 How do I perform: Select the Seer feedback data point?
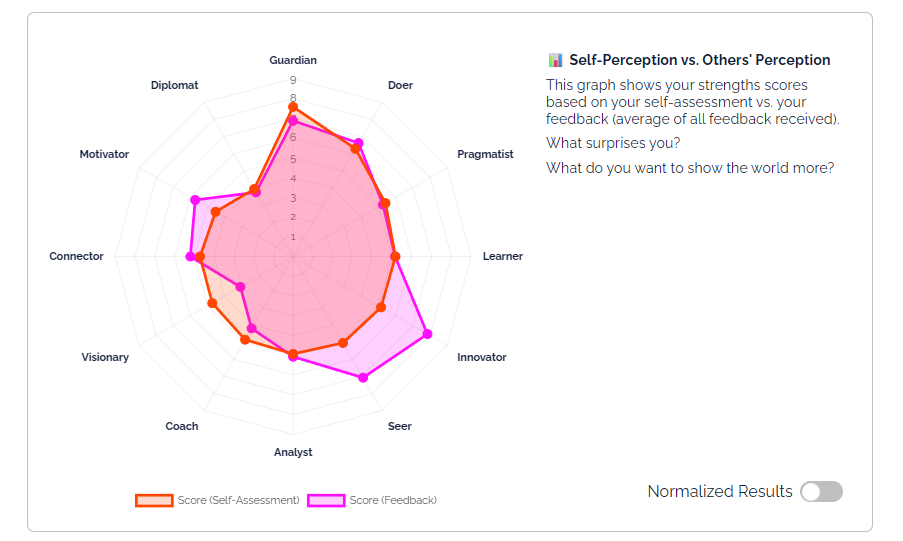363,378
